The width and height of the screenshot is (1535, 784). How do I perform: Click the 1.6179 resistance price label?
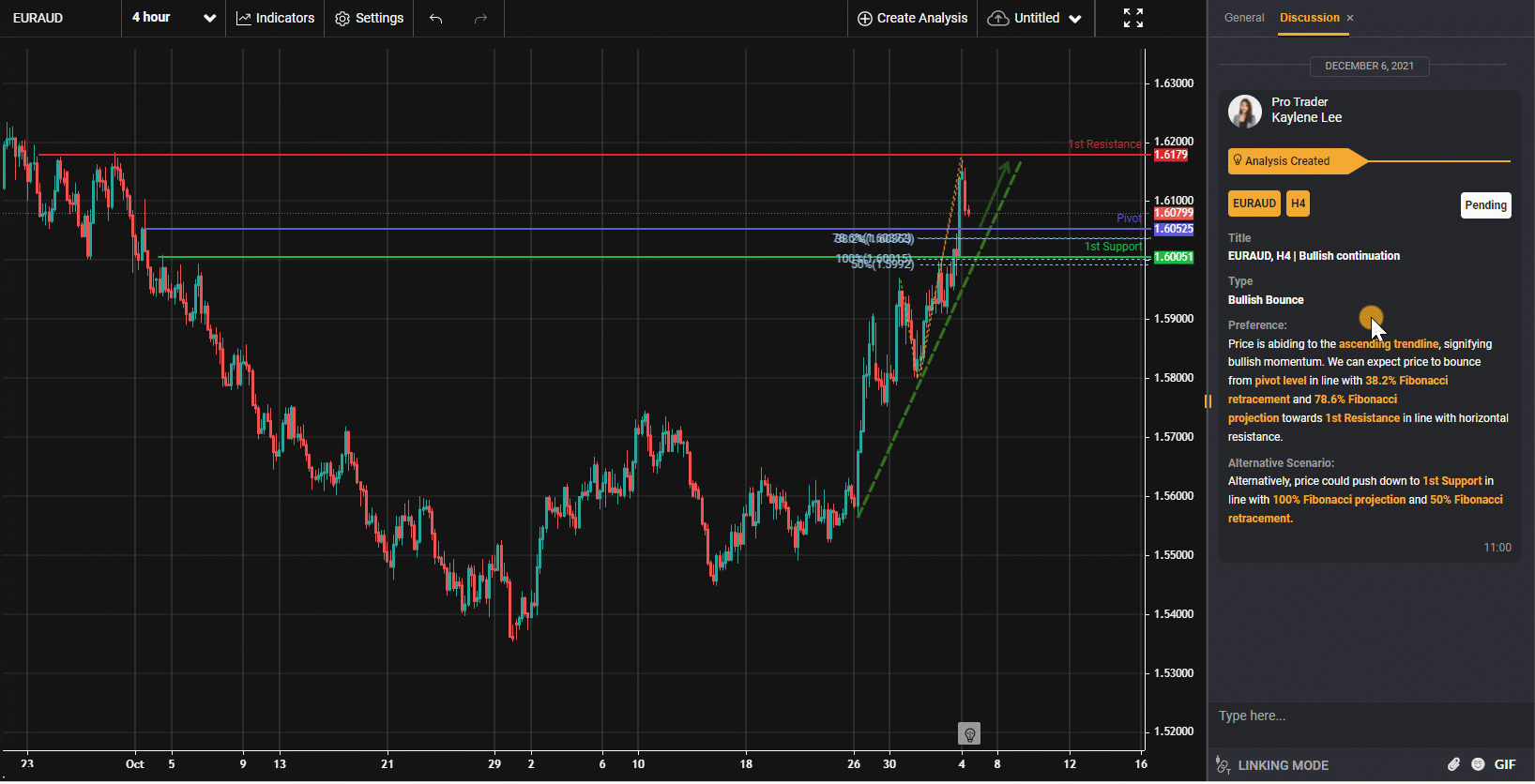[x=1171, y=155]
